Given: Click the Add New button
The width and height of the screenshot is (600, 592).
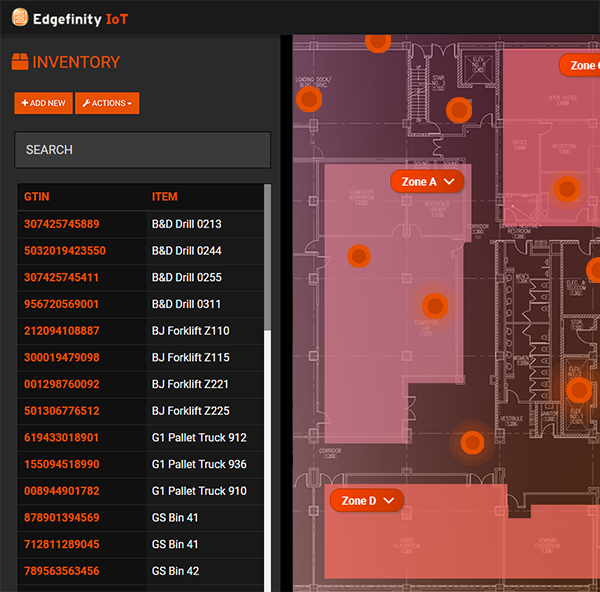Looking at the screenshot, I should coord(44,103).
